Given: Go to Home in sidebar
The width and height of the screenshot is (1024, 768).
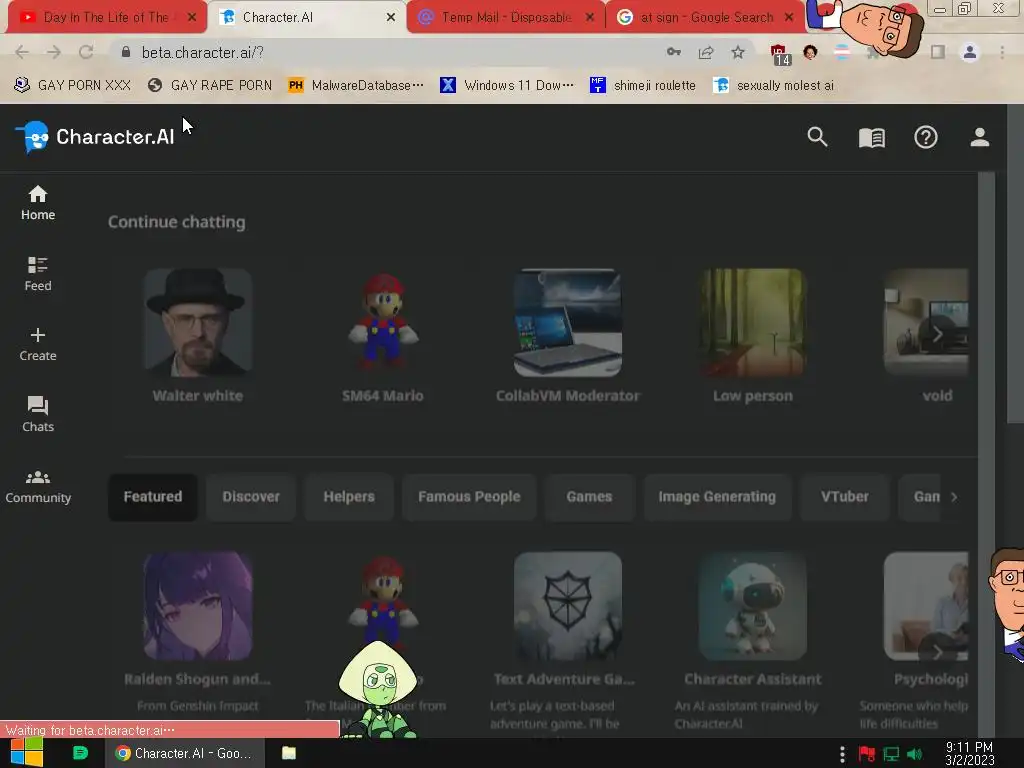Looking at the screenshot, I should (38, 203).
